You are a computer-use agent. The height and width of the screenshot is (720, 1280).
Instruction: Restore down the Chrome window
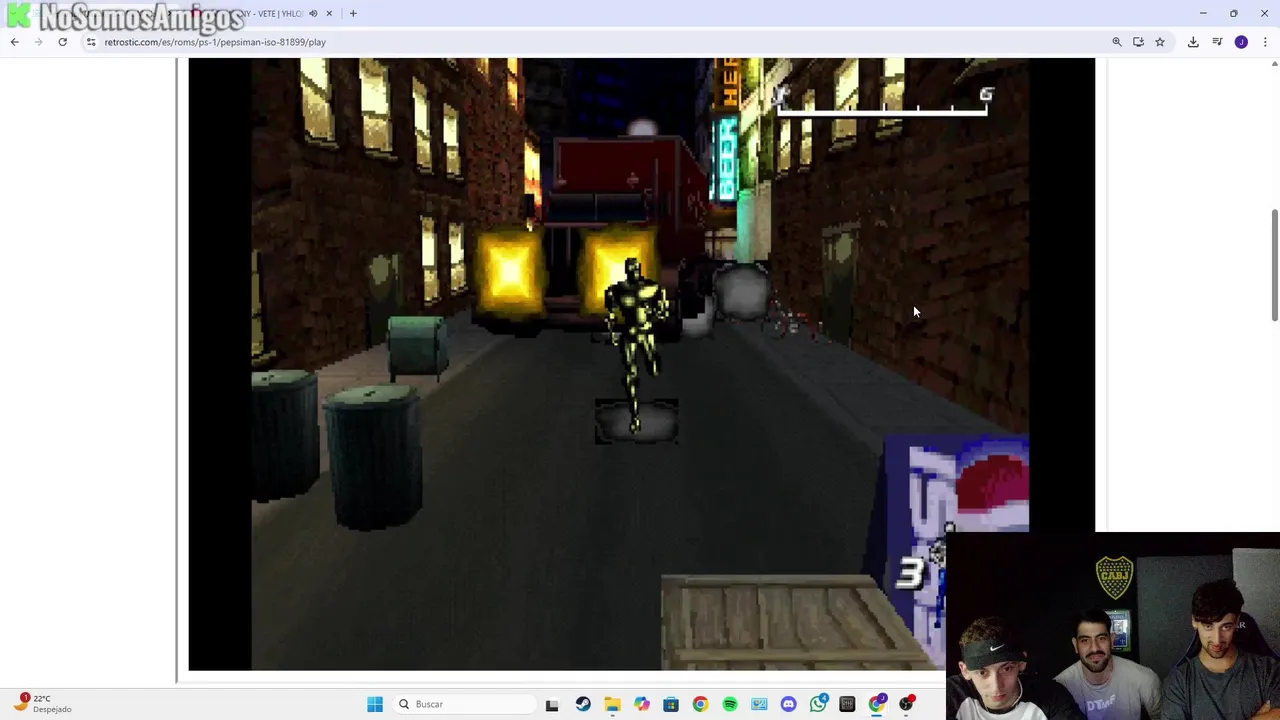(1234, 13)
